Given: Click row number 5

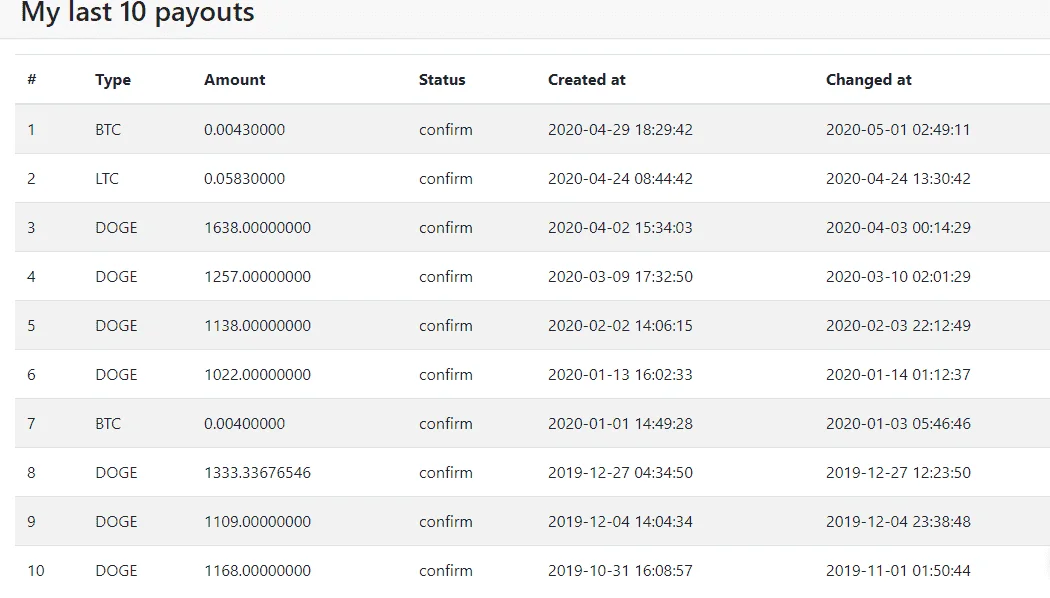Looking at the screenshot, I should click(x=31, y=325).
